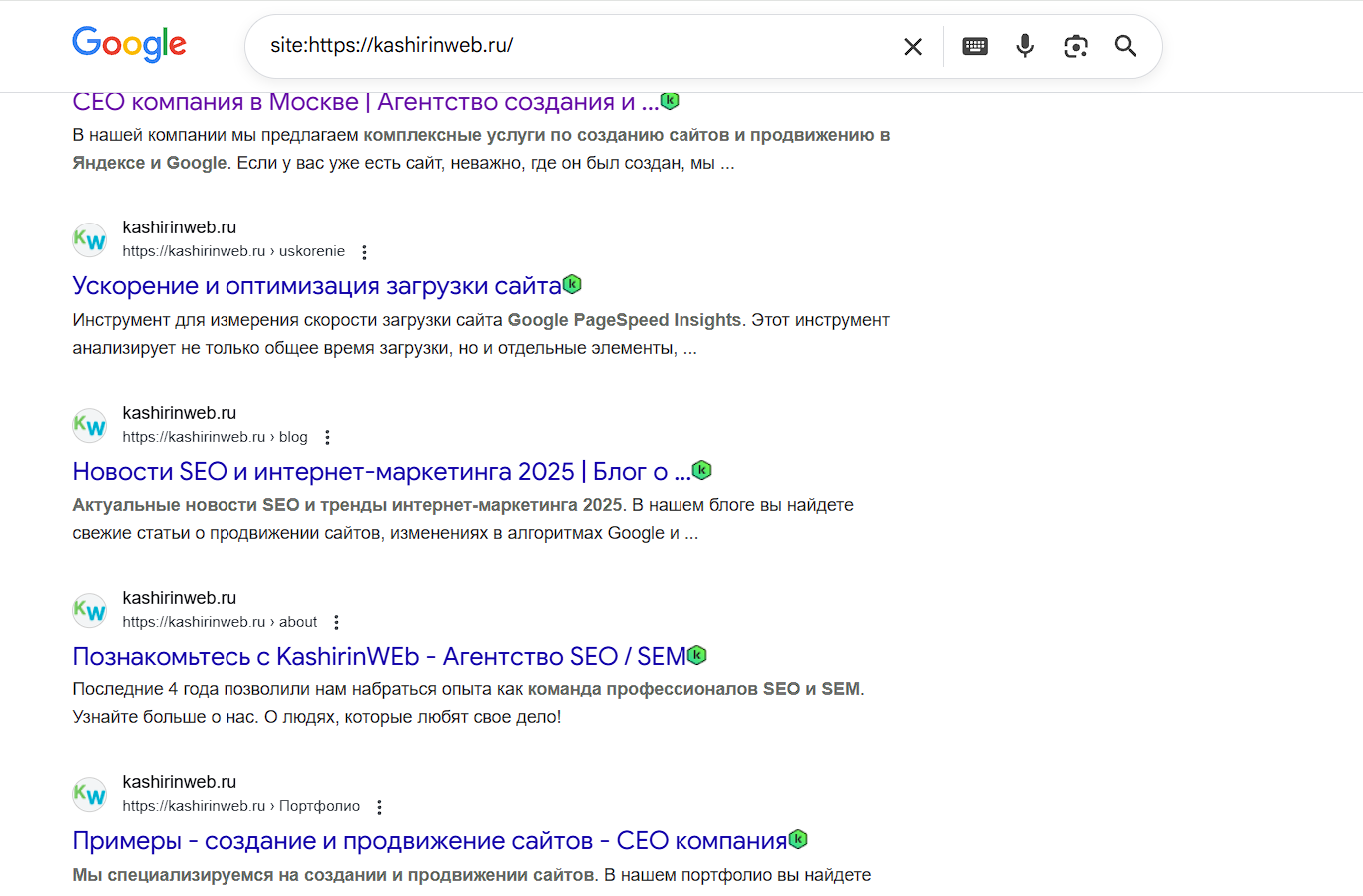Viewport: 1363px width, 896px height.
Task: Click the green safety badge after "Ускорение и оптимизация" title
Action: tap(571, 284)
